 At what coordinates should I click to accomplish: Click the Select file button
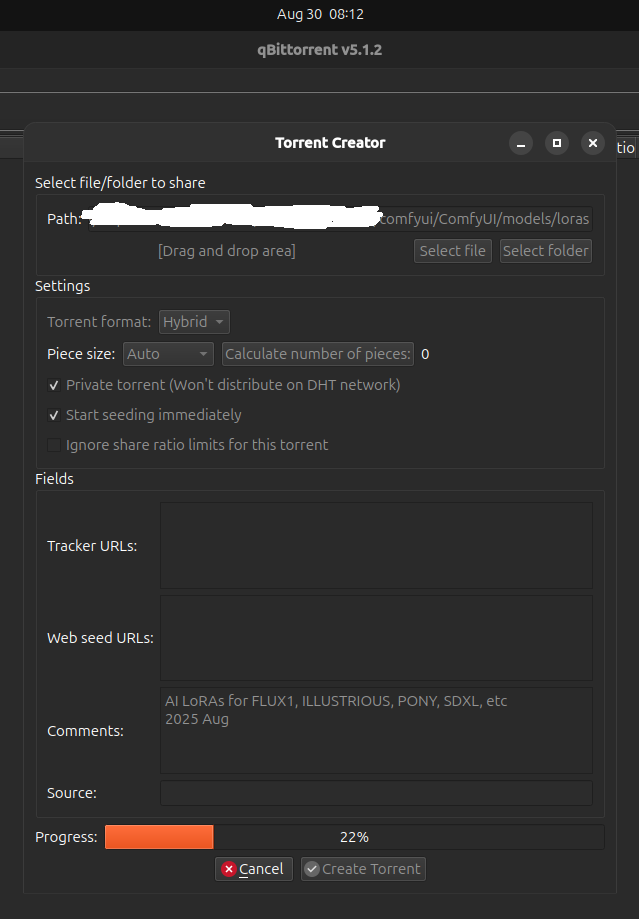point(453,251)
